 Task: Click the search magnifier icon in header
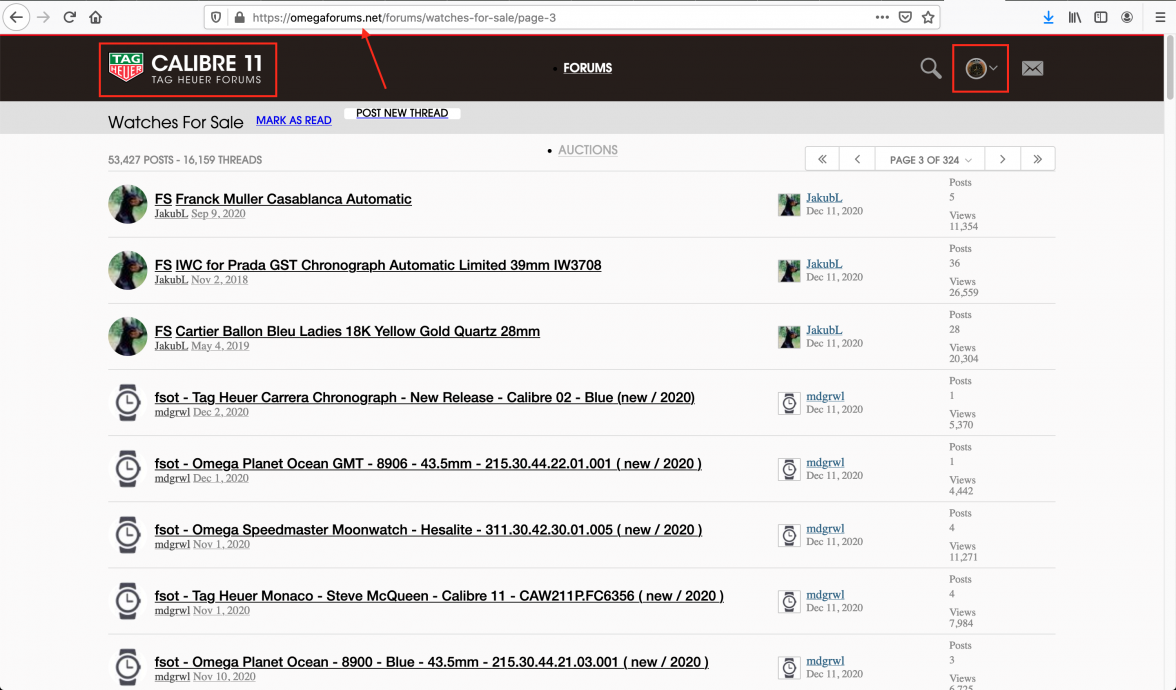[930, 68]
